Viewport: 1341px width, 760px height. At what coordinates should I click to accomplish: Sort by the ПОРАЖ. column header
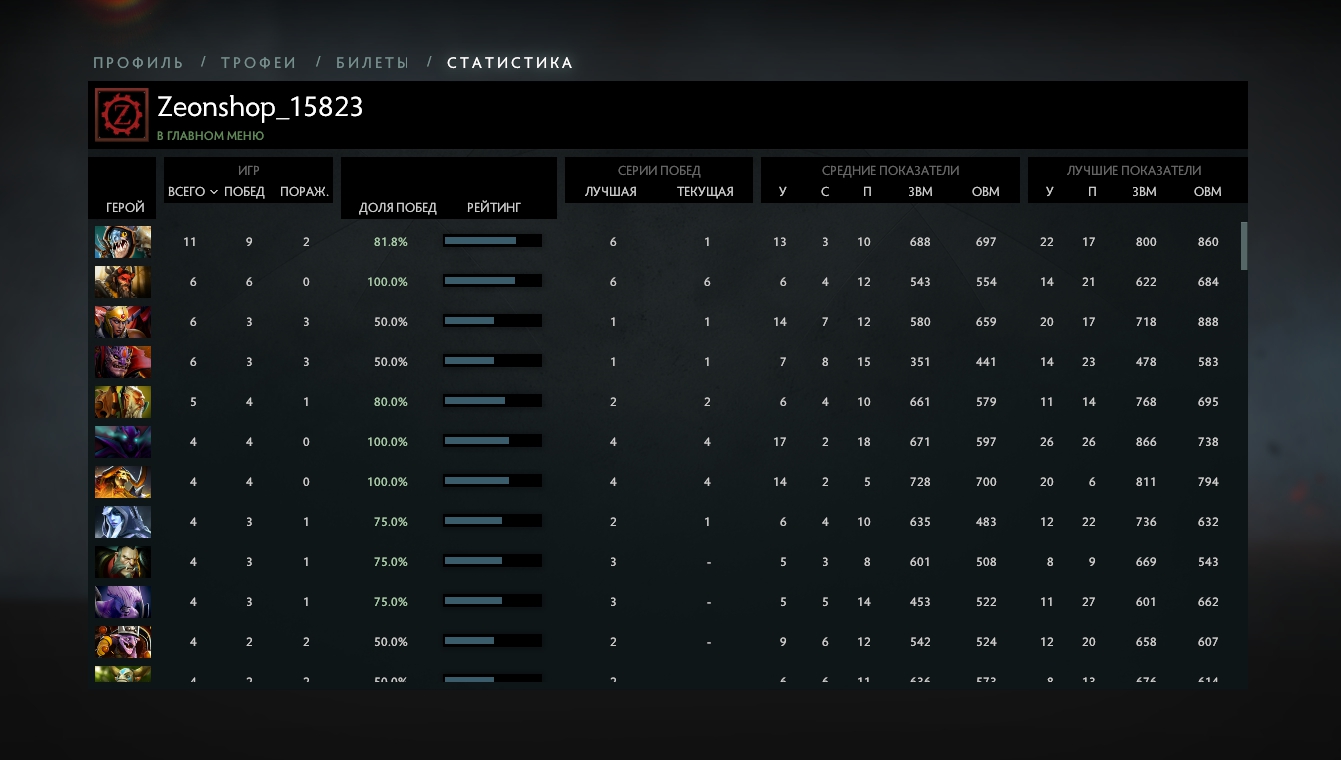[x=305, y=192]
